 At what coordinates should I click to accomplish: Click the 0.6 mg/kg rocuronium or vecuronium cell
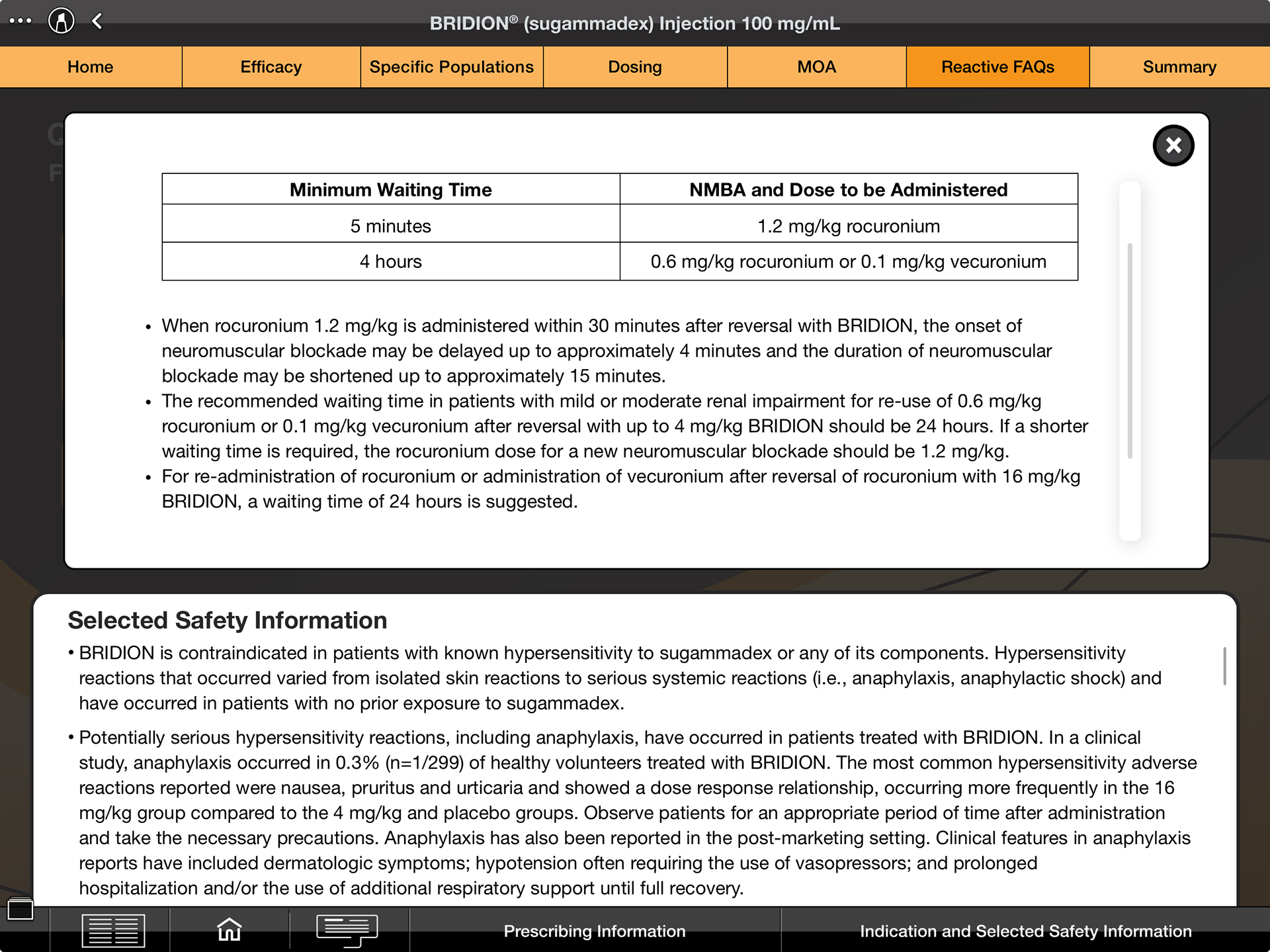tap(849, 261)
